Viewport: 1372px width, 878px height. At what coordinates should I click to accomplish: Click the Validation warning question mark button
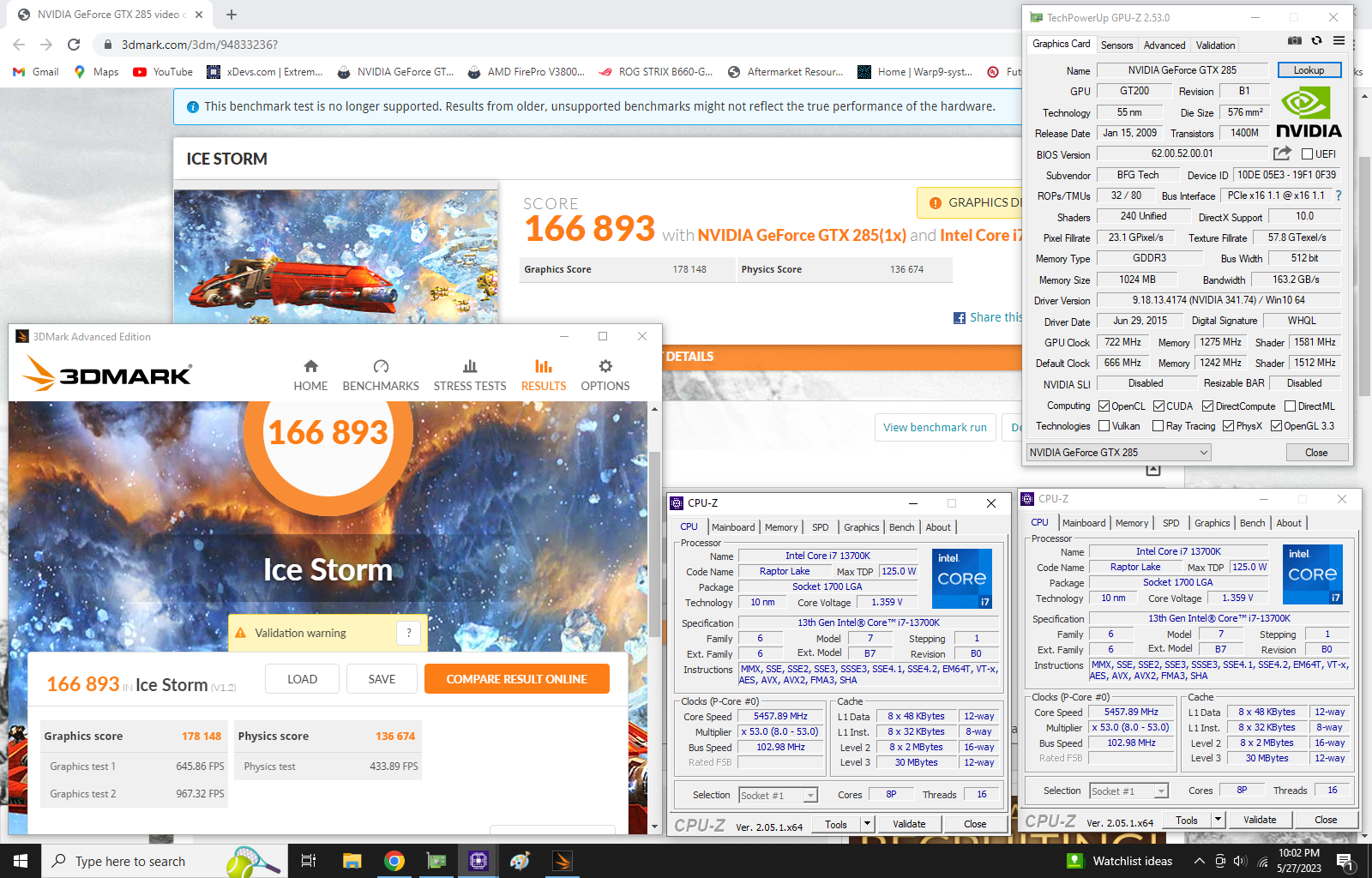point(409,633)
